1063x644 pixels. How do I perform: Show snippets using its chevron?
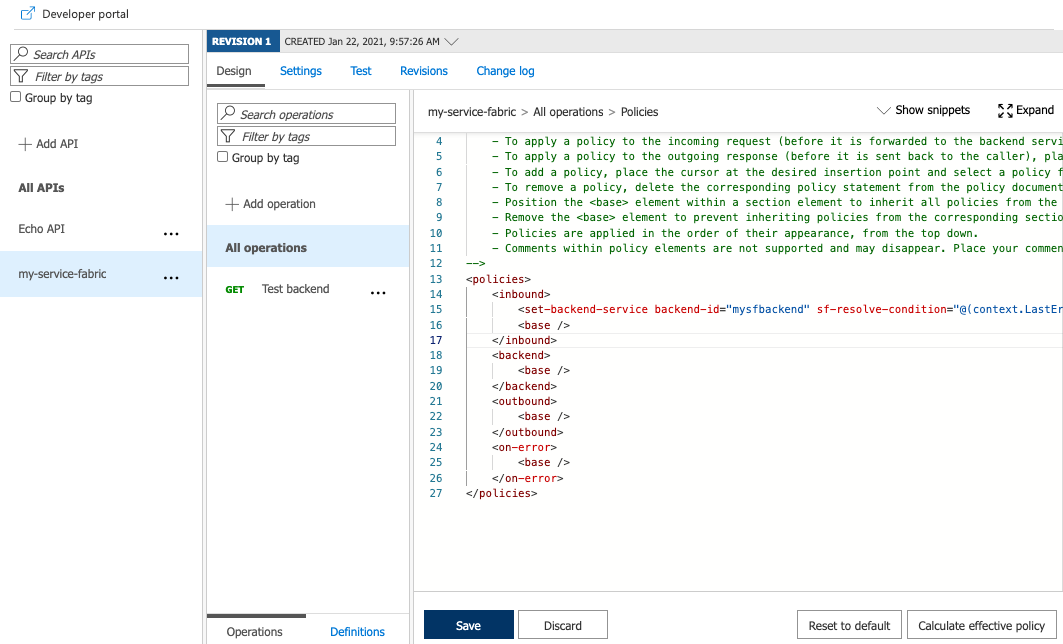(884, 110)
